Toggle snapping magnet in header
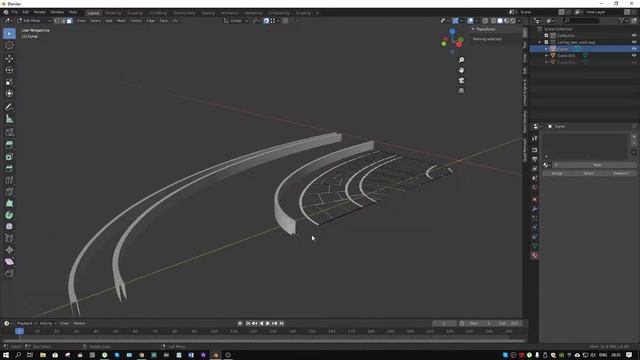The height and width of the screenshot is (360, 640). (x=266, y=20)
